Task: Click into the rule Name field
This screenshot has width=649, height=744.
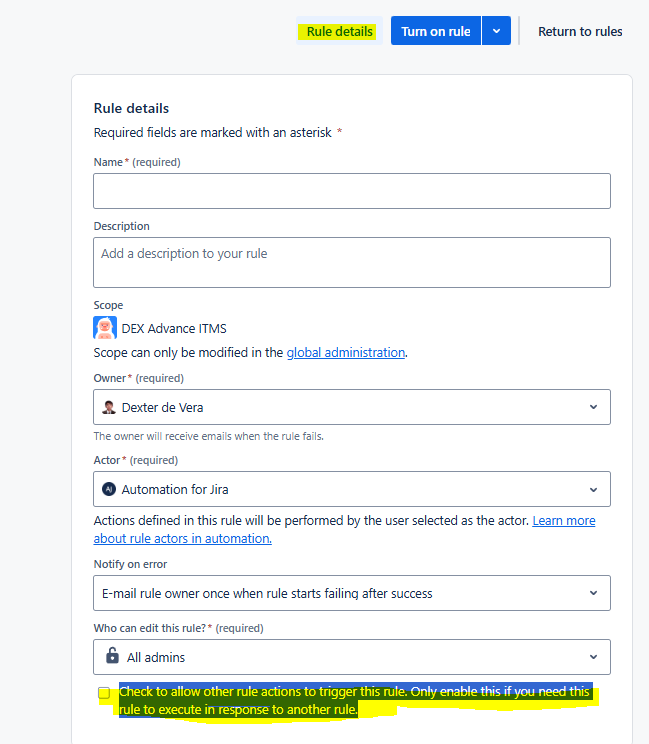Action: 351,191
